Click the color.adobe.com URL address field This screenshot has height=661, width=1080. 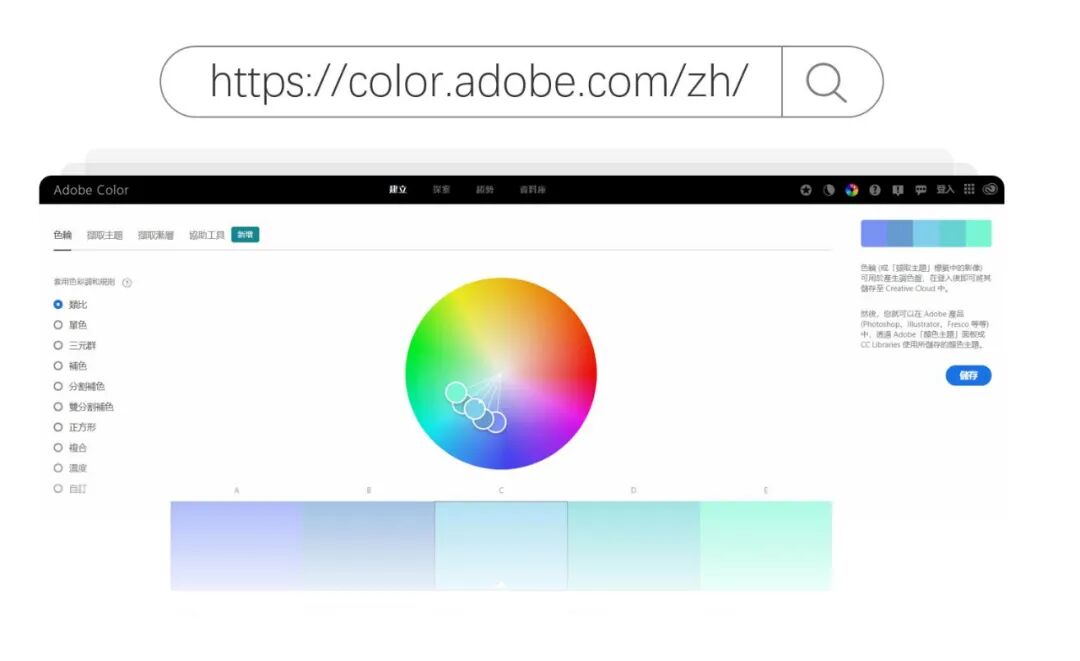pos(472,82)
